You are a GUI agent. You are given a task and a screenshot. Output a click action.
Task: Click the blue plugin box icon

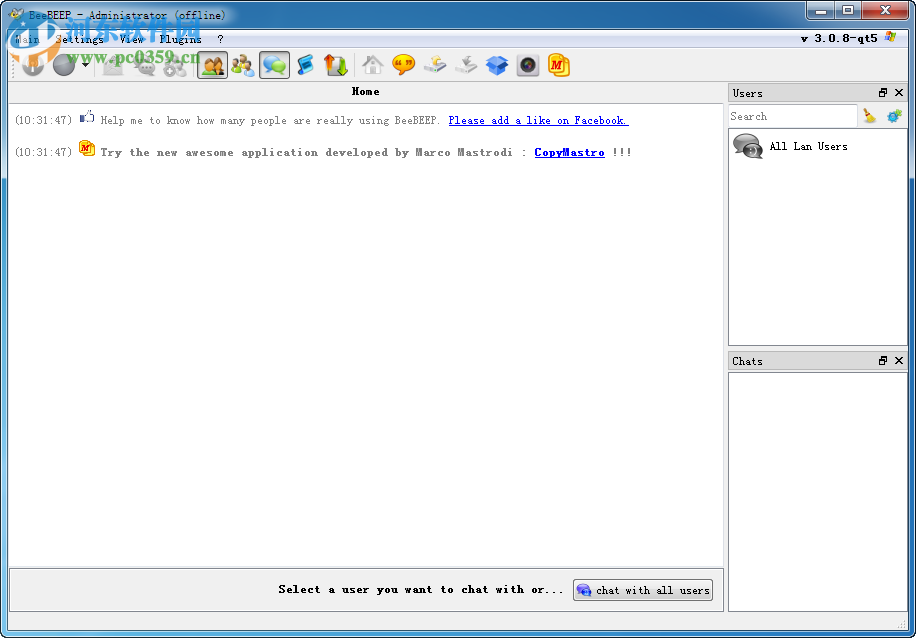coord(497,65)
